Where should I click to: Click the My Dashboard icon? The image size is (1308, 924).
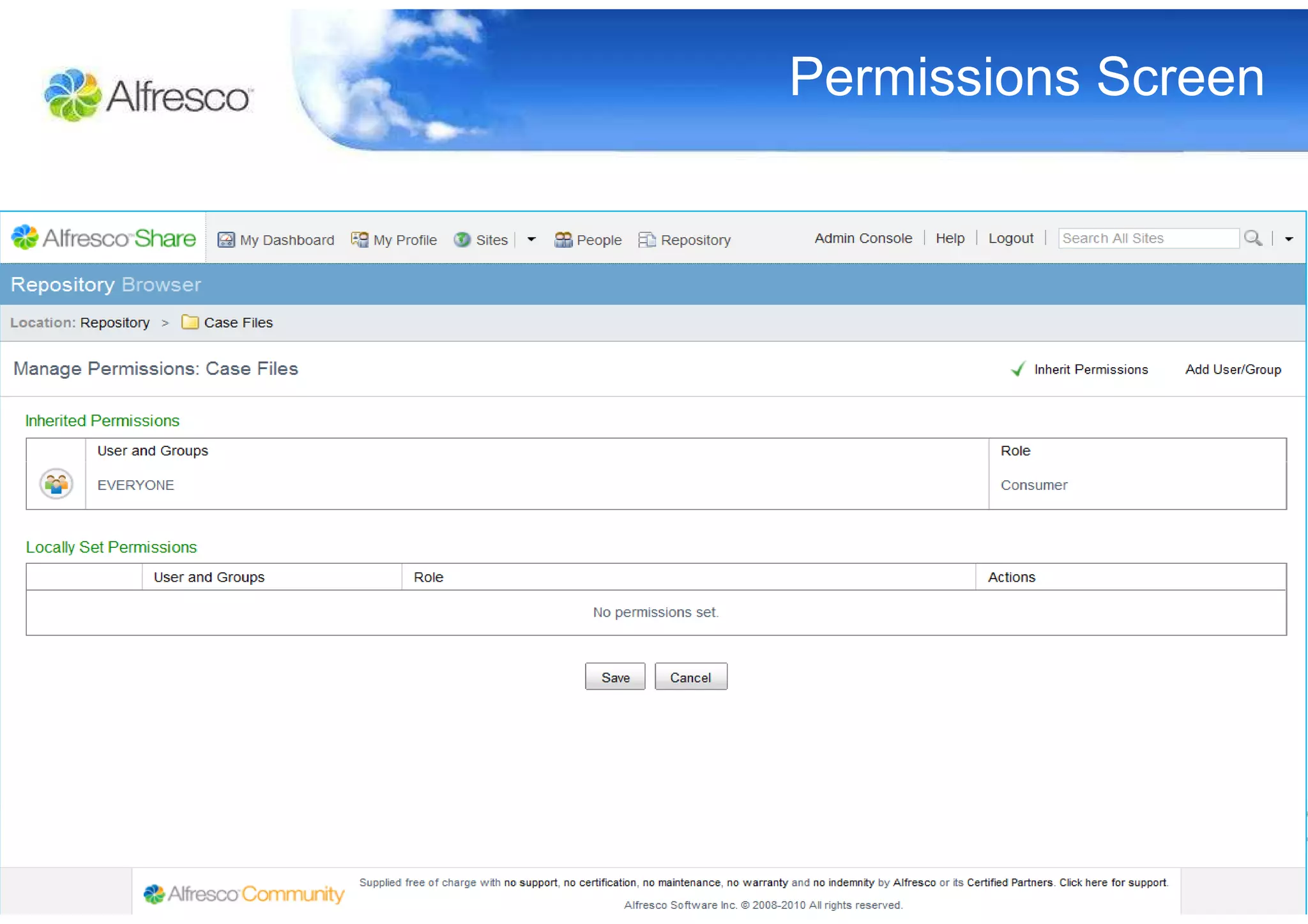point(226,239)
